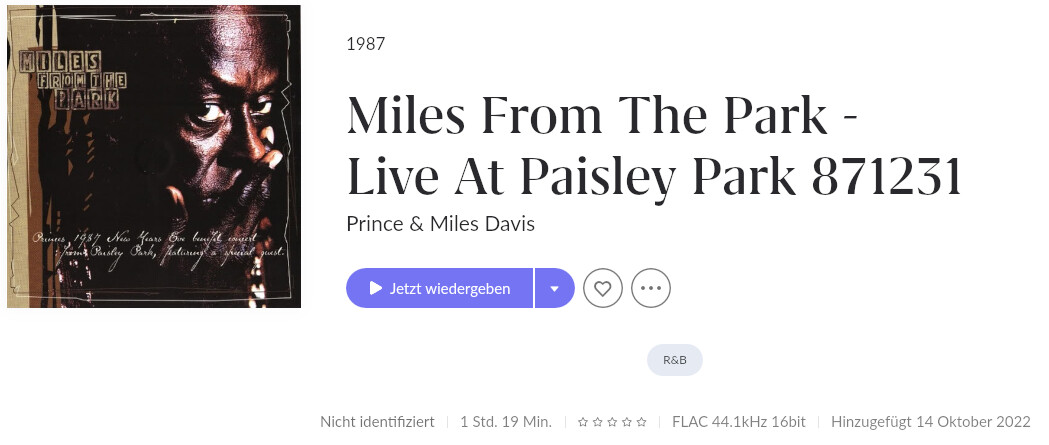The width and height of the screenshot is (1049, 445).
Task: Click the heart favorite icon
Action: 603,288
